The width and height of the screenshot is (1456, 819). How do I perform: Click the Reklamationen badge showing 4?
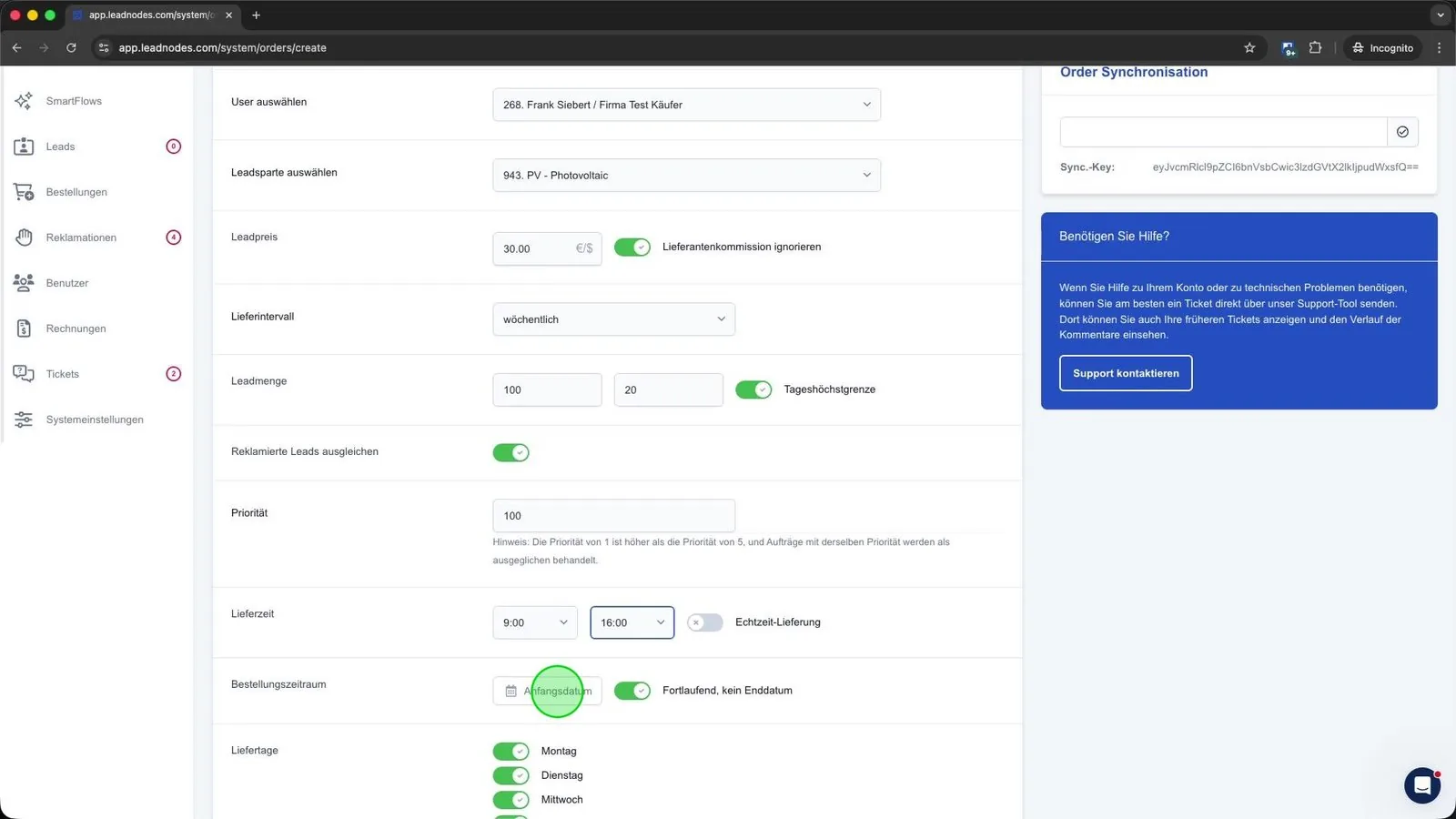174,238
